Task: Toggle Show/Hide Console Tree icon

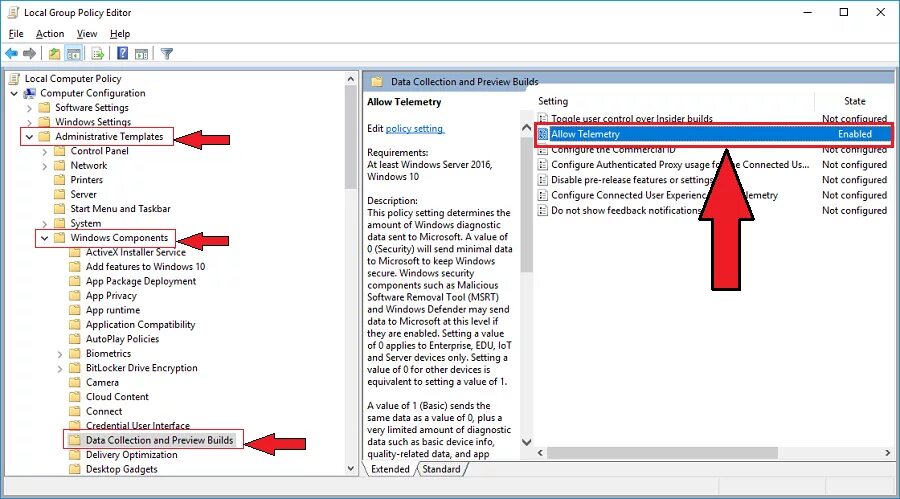Action: click(x=73, y=54)
